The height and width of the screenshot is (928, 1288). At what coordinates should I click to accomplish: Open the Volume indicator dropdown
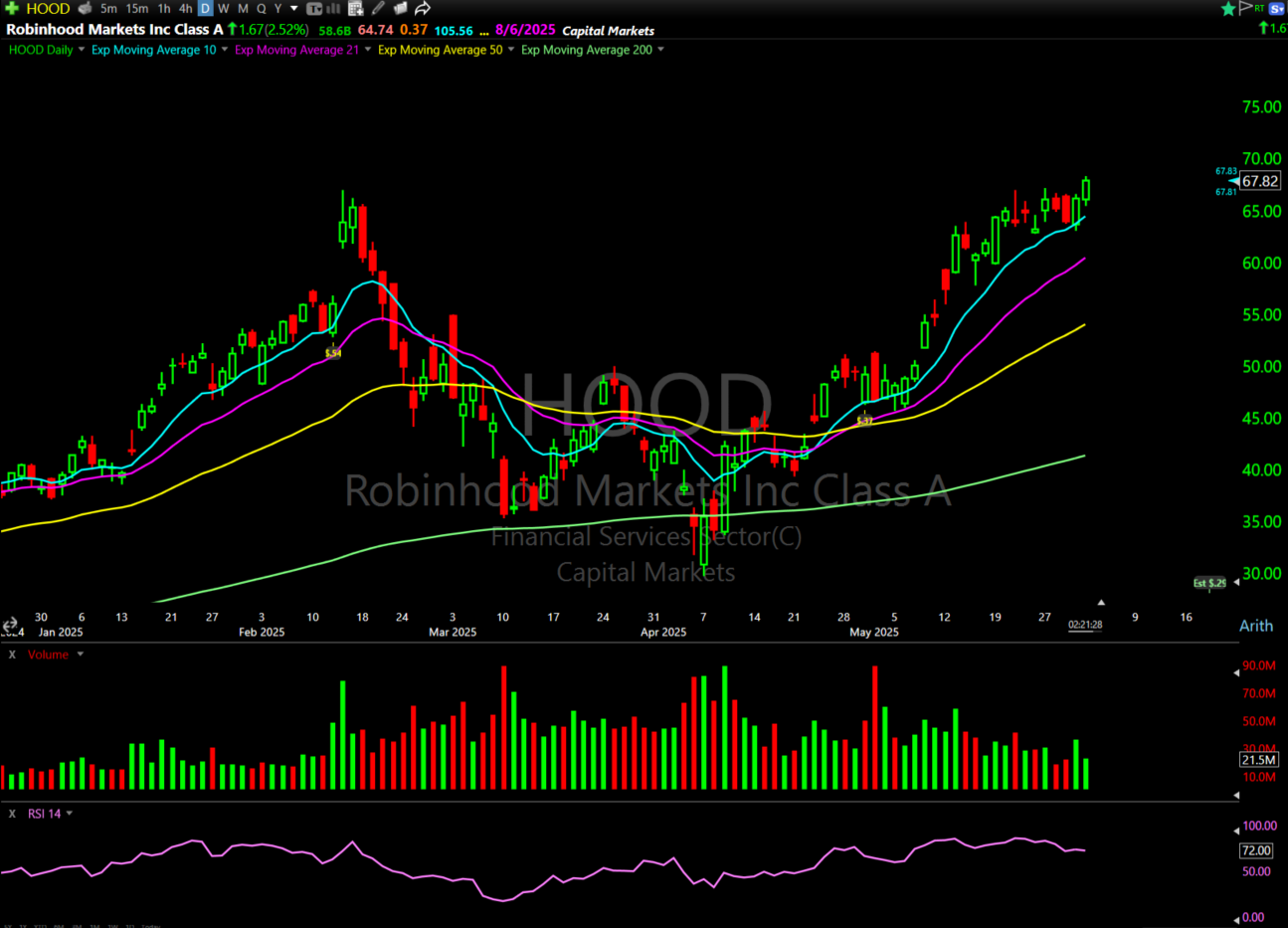coord(81,654)
